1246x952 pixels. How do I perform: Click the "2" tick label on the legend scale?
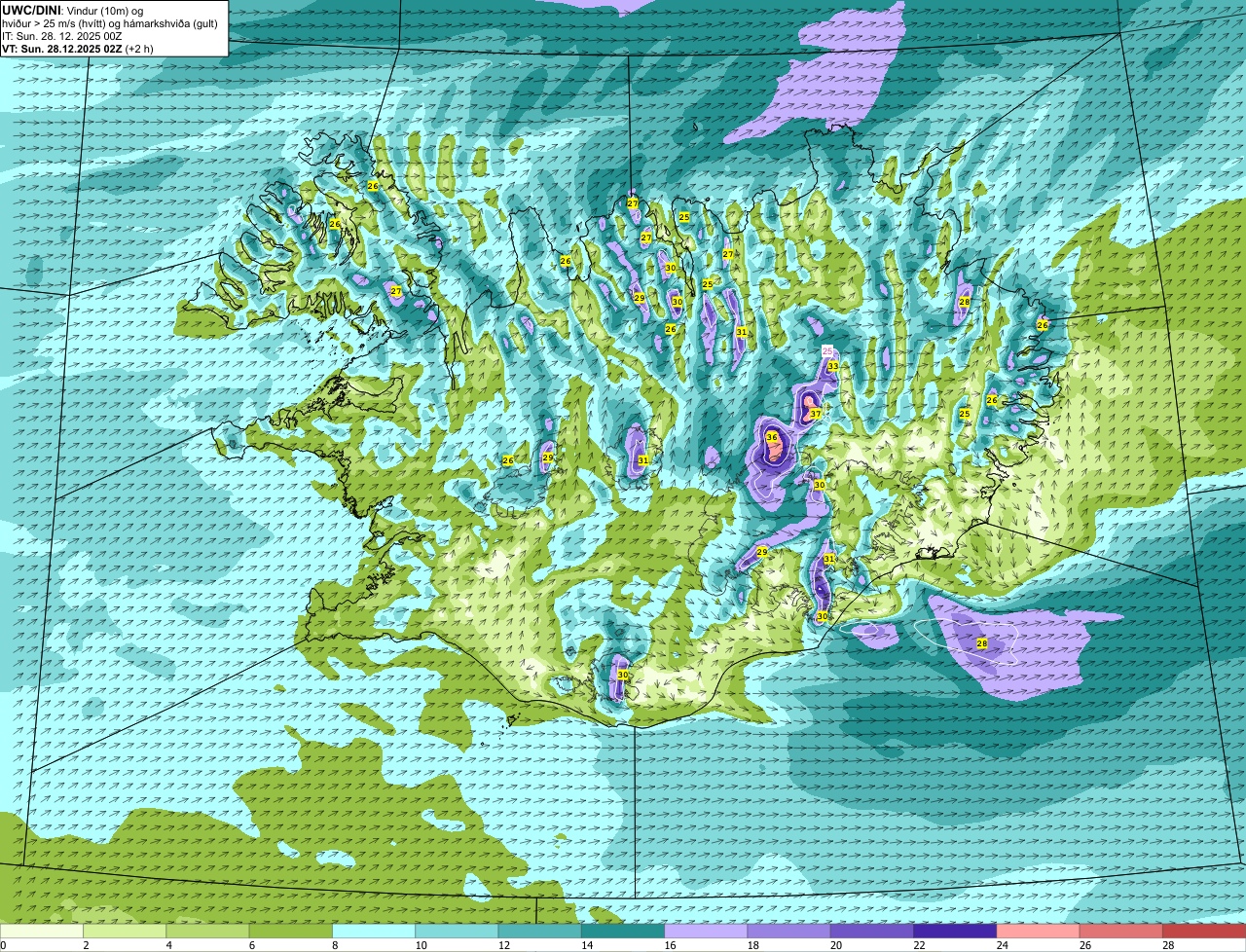click(86, 945)
